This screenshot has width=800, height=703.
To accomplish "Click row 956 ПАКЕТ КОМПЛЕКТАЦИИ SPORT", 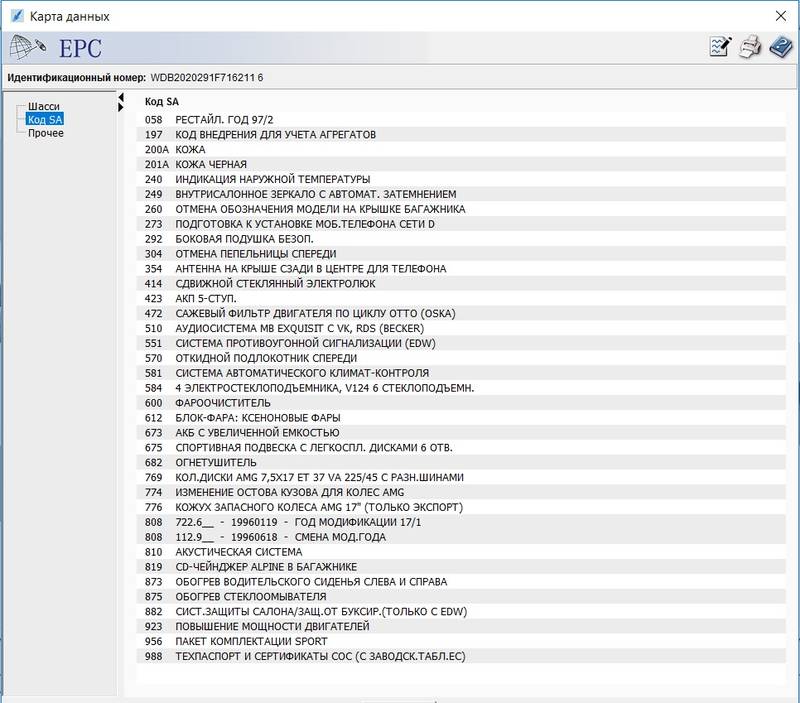I will 265,641.
